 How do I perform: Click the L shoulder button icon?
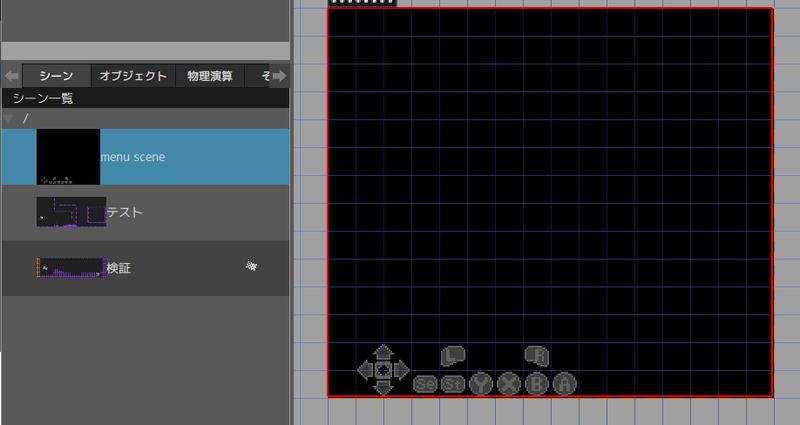point(453,356)
